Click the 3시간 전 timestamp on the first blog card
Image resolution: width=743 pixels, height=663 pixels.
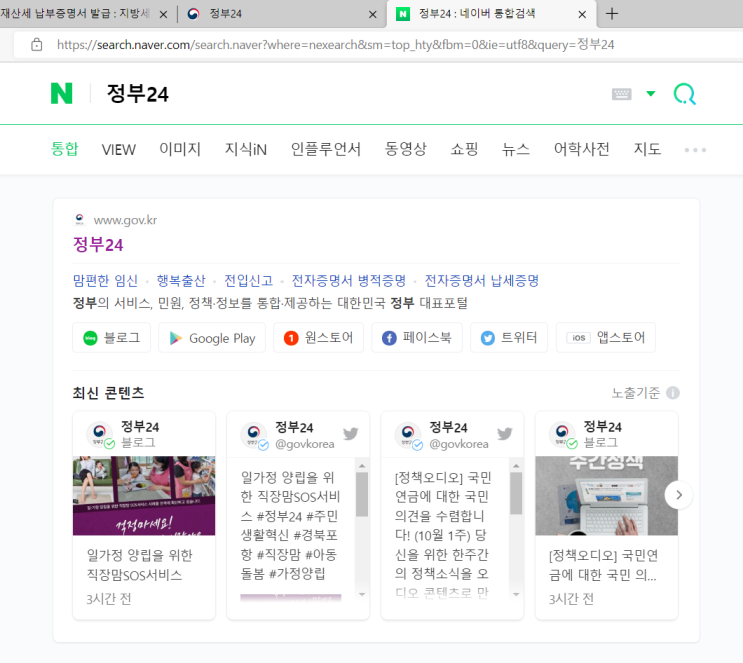click(x=109, y=599)
